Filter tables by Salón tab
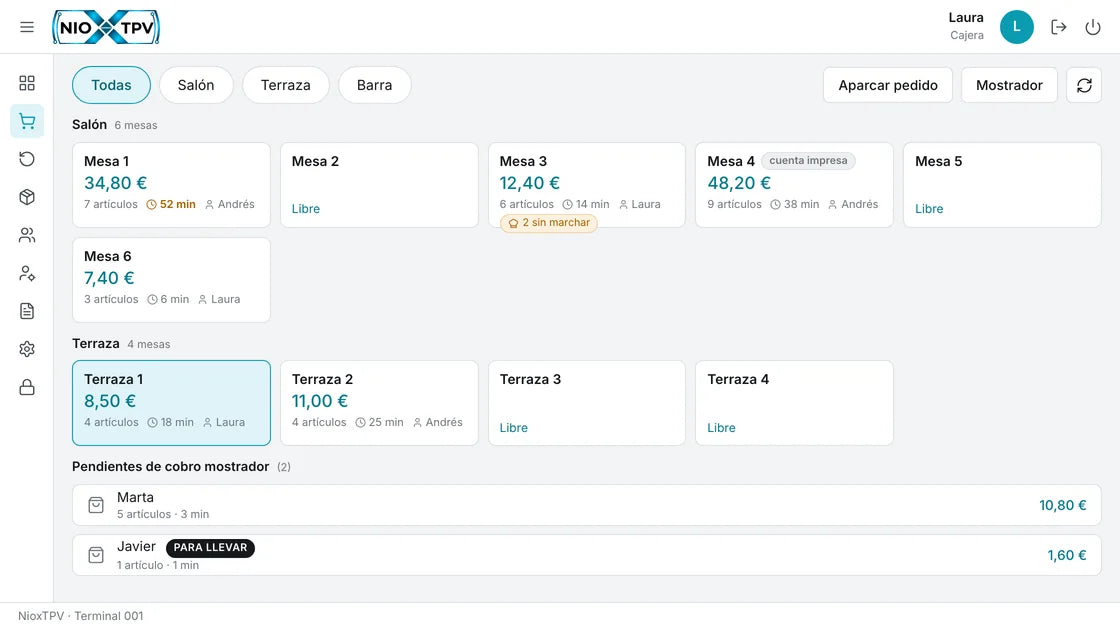Screen dimensions: 1120x630 click(196, 85)
